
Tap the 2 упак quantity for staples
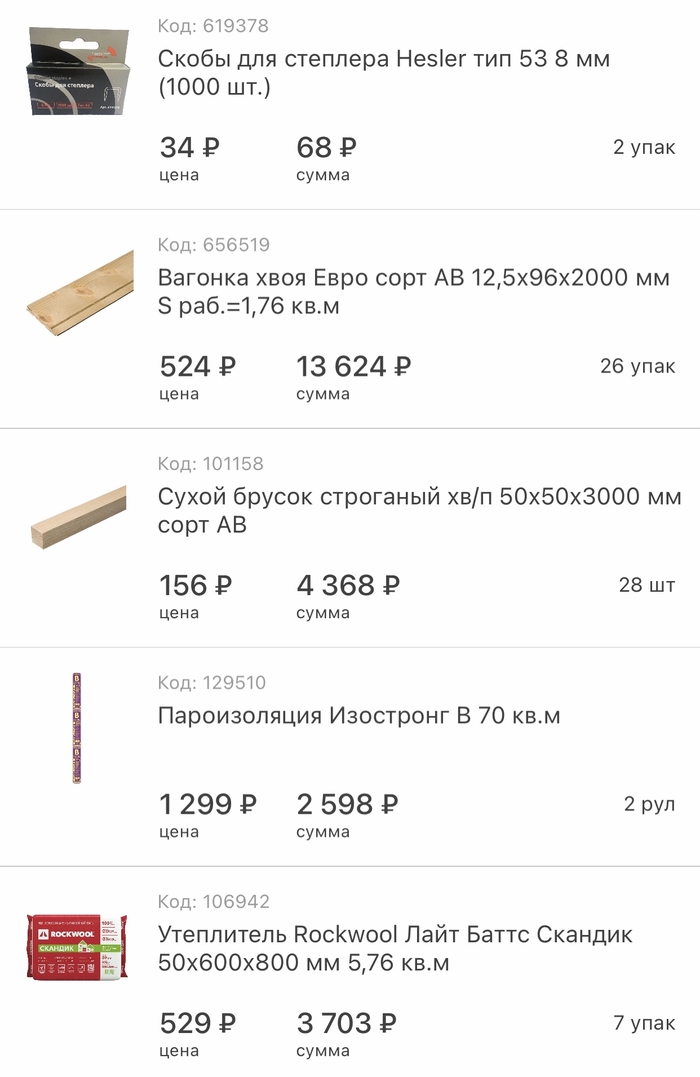pos(644,148)
